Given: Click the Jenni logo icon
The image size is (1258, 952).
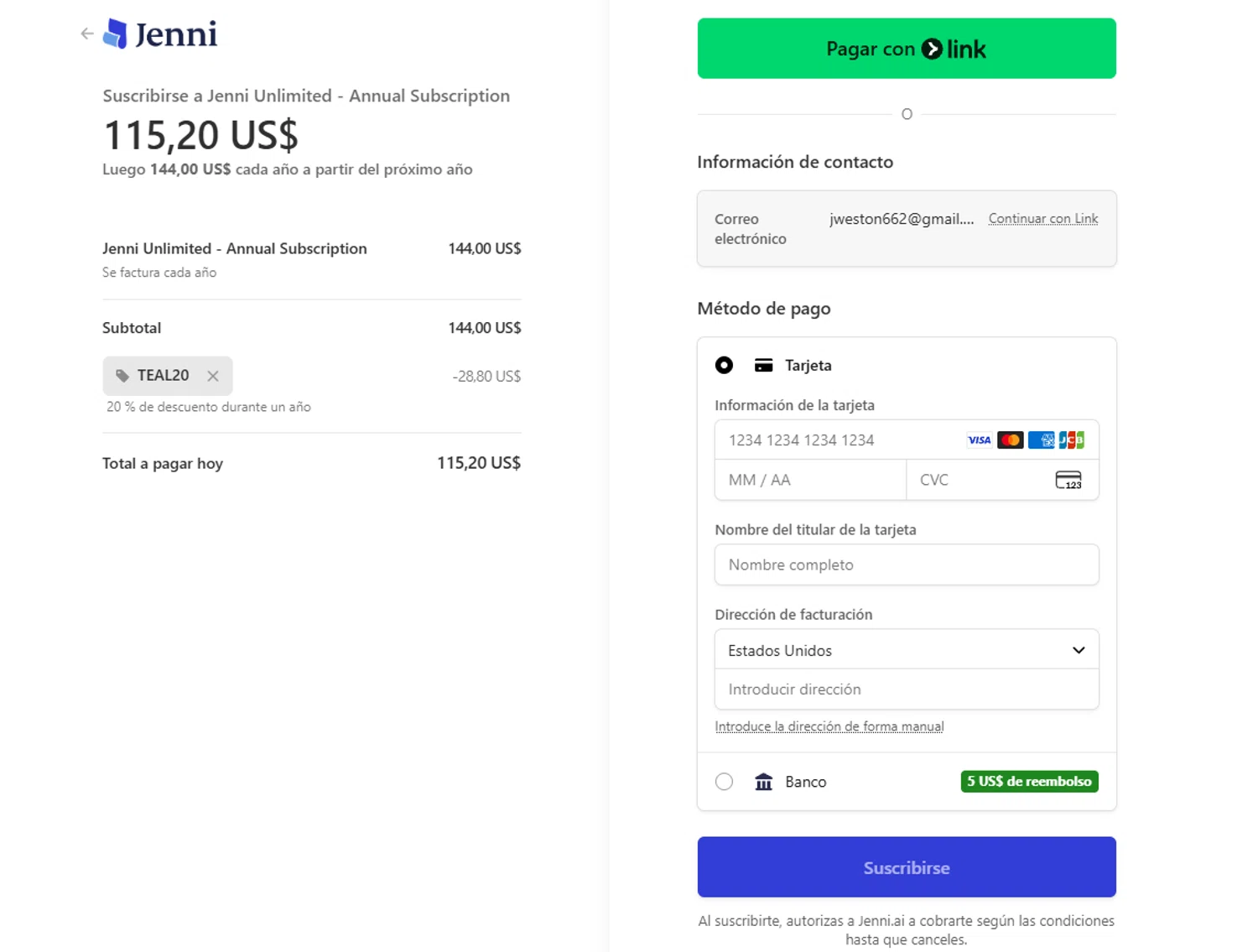Looking at the screenshot, I should tap(116, 34).
